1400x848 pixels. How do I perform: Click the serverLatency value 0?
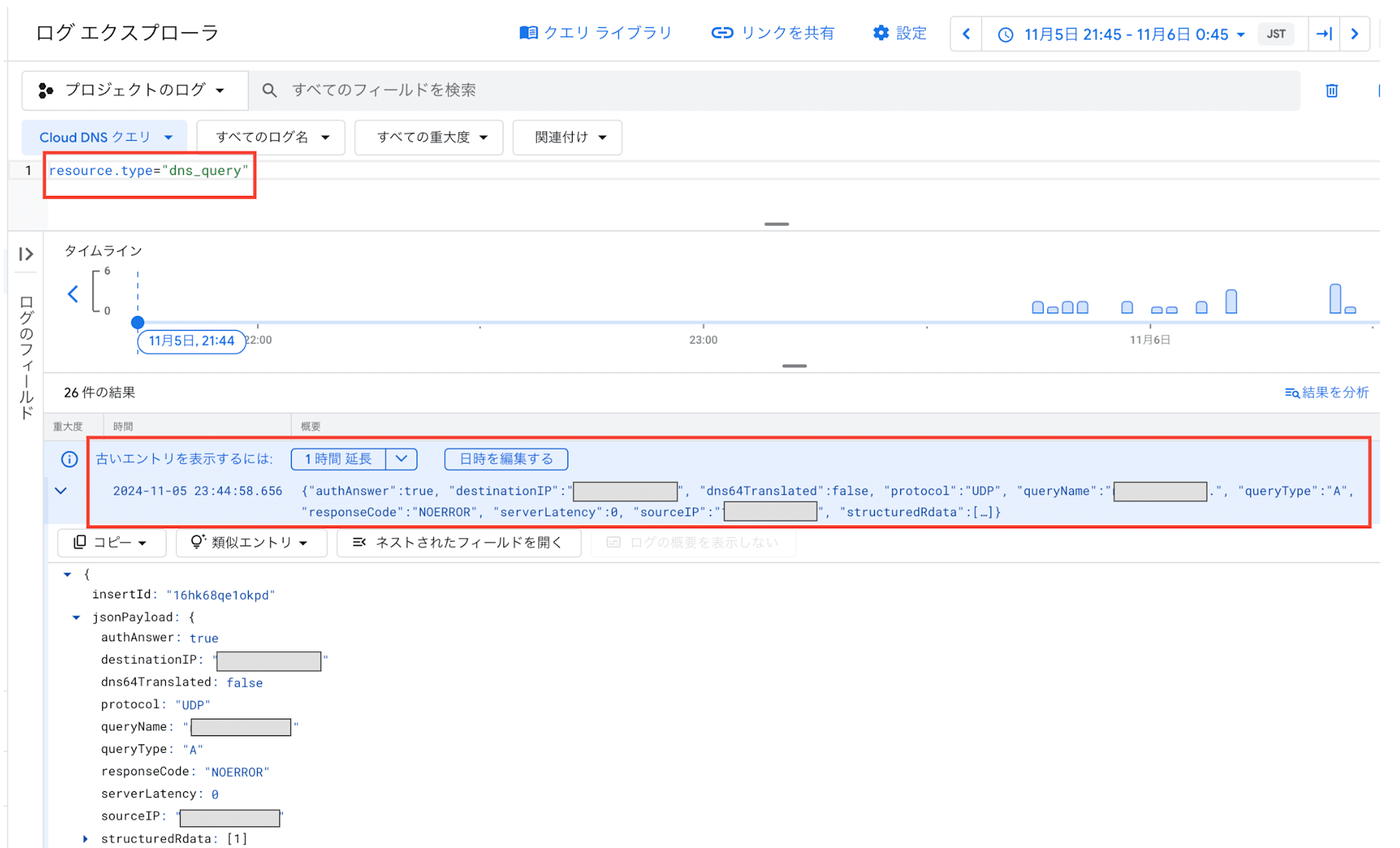pos(215,794)
